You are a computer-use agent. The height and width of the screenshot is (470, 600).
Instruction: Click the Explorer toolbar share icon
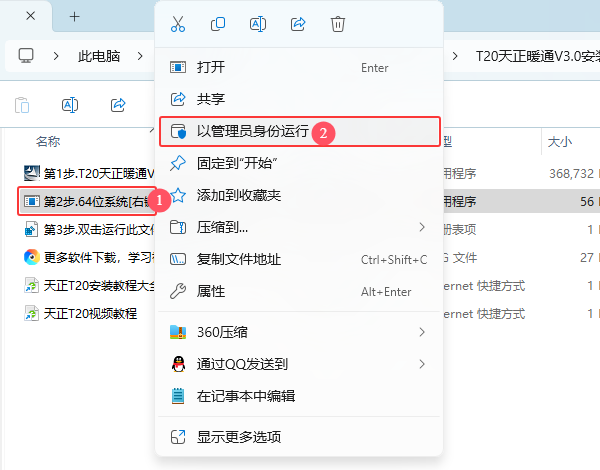tap(118, 105)
